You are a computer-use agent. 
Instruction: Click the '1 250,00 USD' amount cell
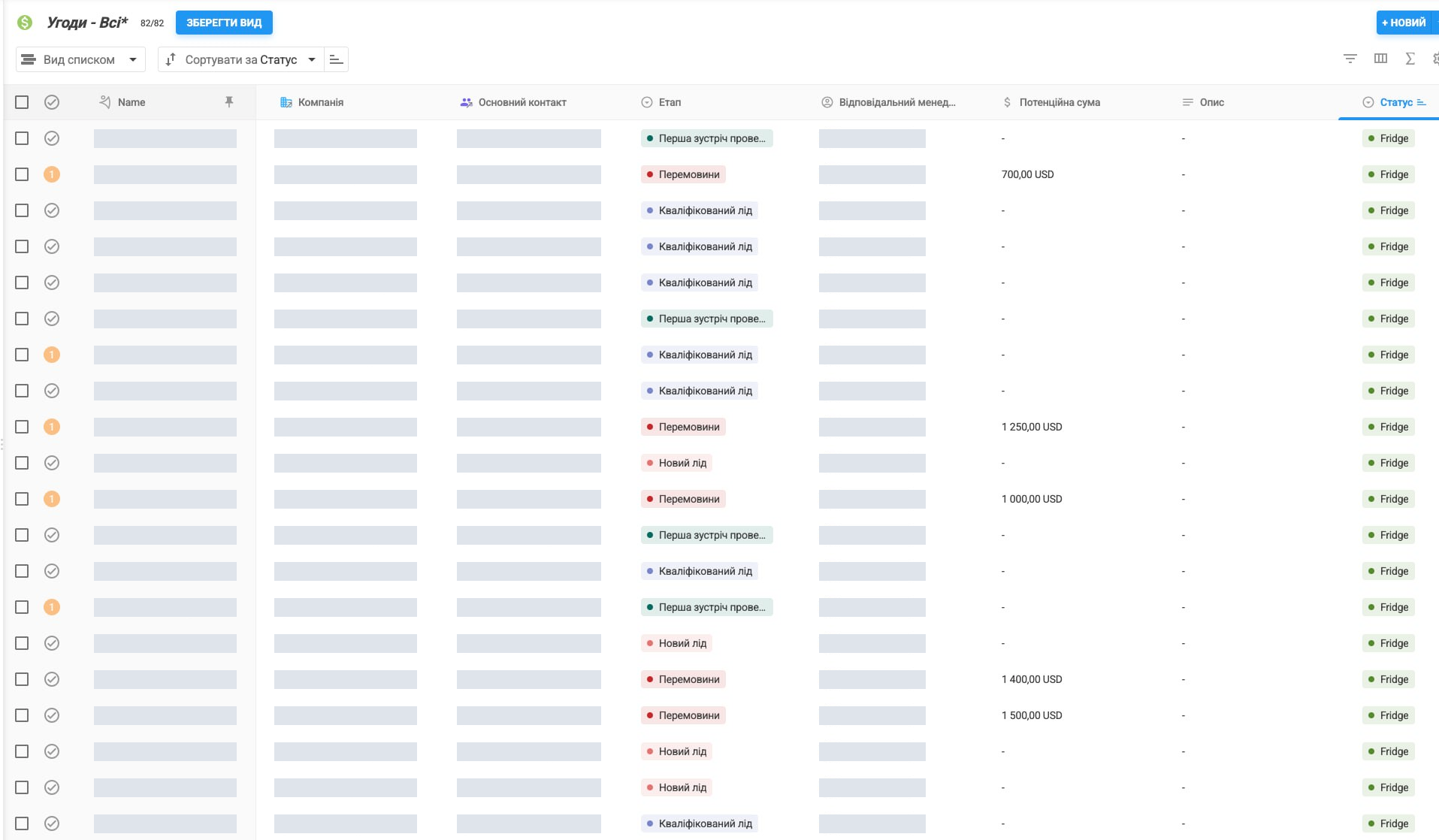pos(1032,427)
